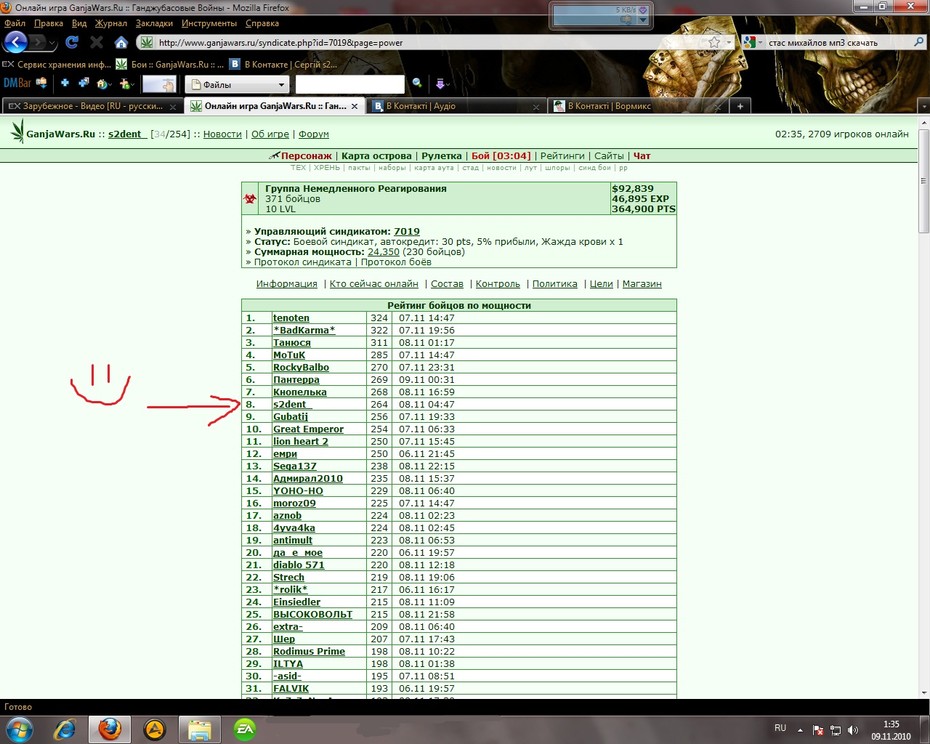This screenshot has height=744, width=930.
Task: Open the AIMP player taskbar icon
Action: pos(154,729)
